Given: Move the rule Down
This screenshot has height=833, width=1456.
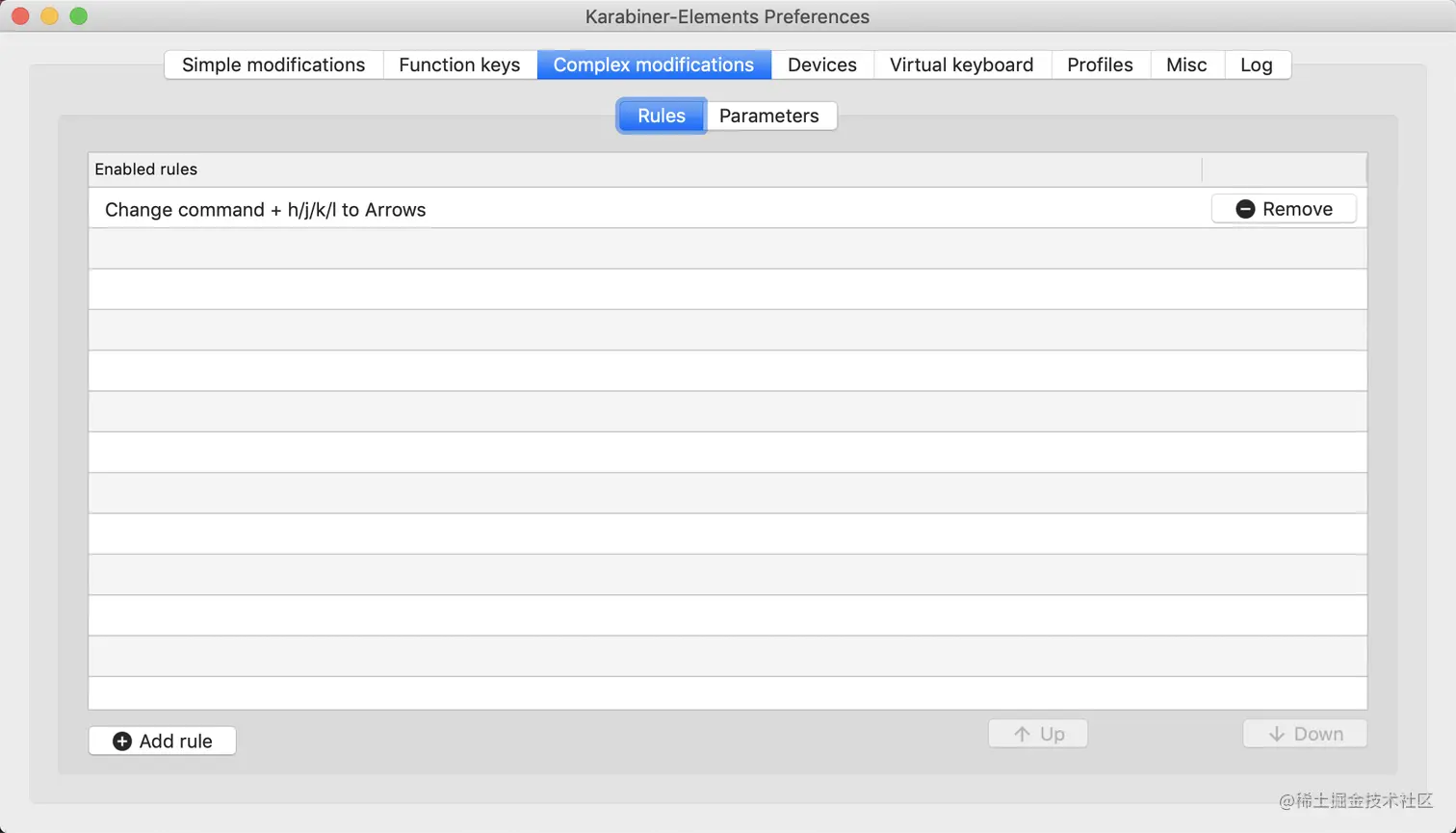Looking at the screenshot, I should click(1305, 734).
